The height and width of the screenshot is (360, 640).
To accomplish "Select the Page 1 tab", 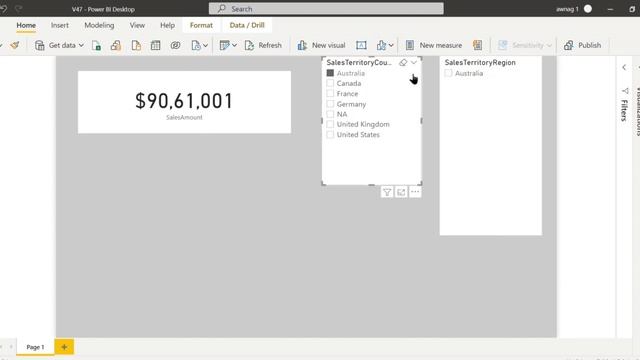I will coord(35,347).
